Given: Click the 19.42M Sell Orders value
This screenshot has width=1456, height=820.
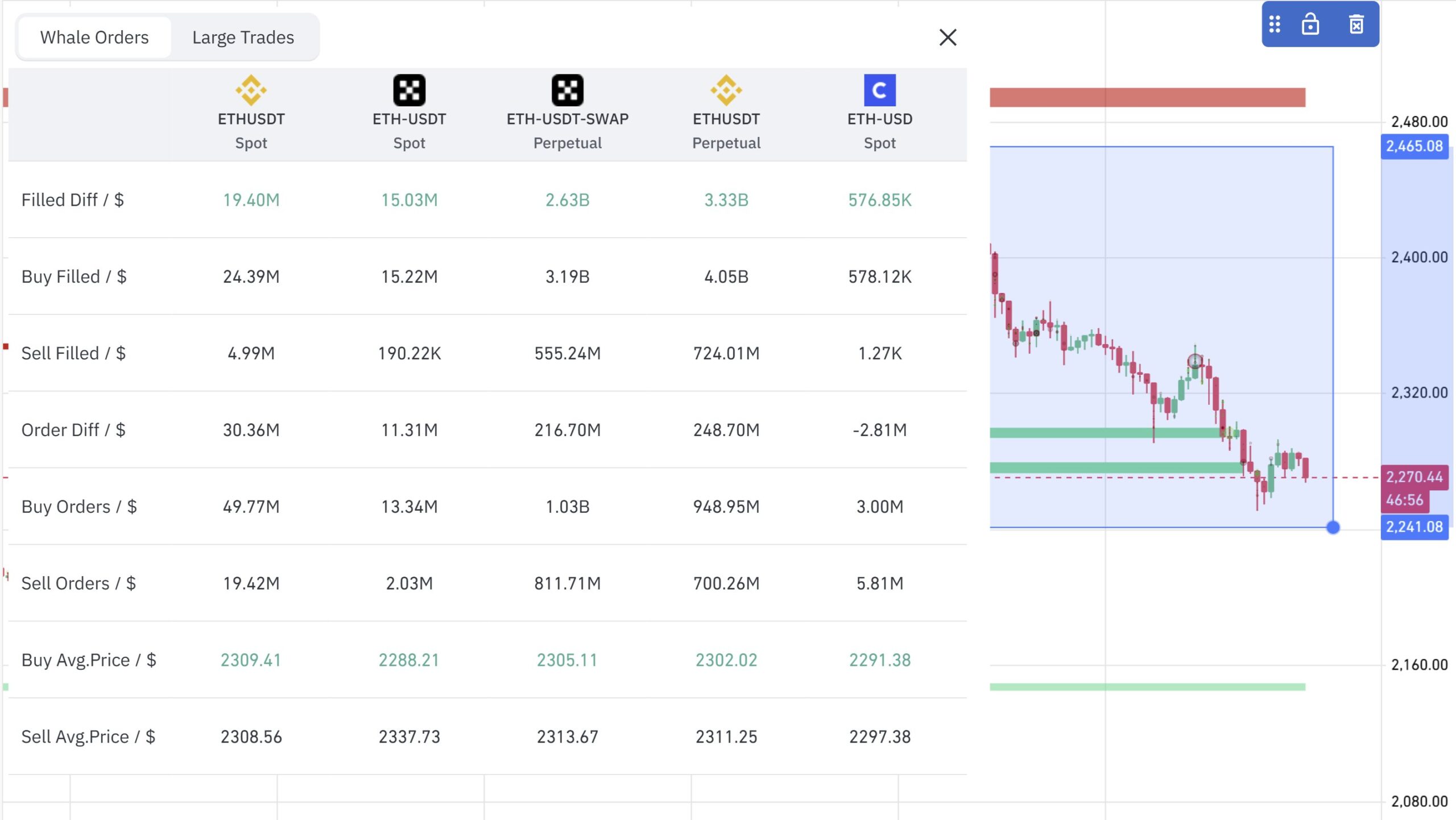Looking at the screenshot, I should 251,583.
